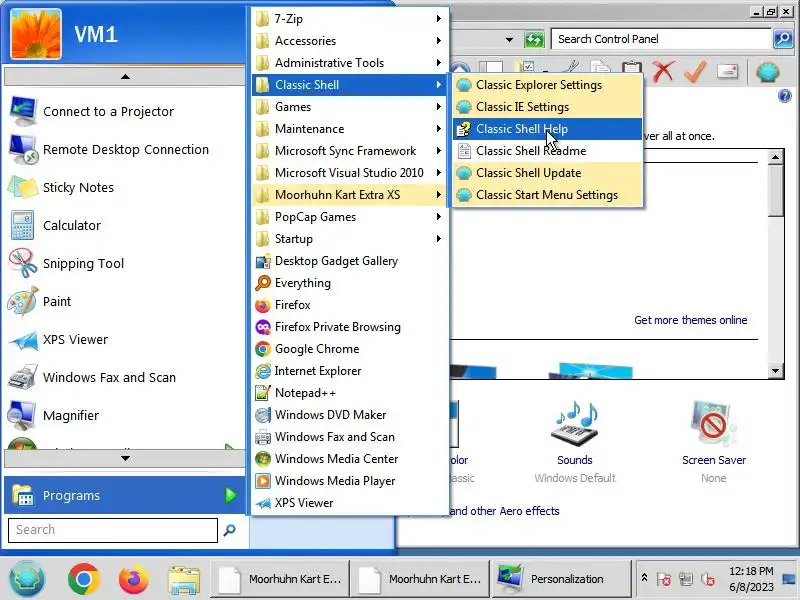Image resolution: width=800 pixels, height=600 pixels.
Task: Click the network tray icon
Action: point(686,579)
